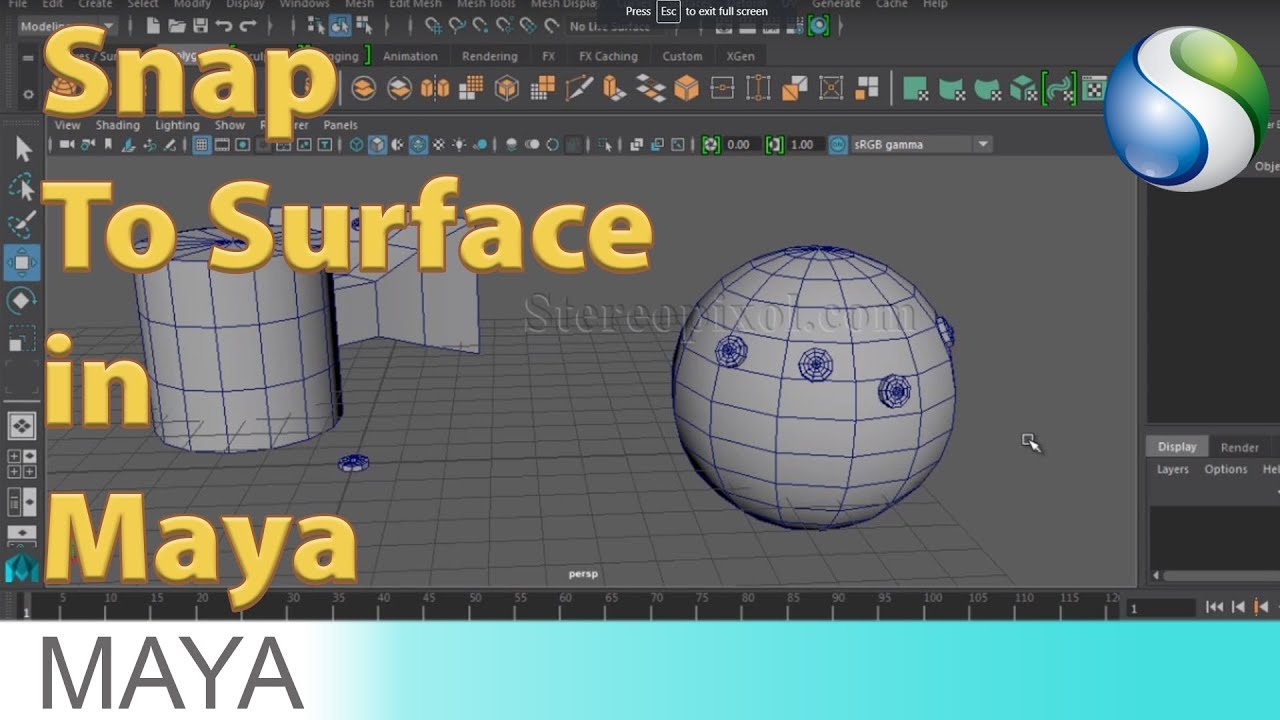Image resolution: width=1280 pixels, height=720 pixels.
Task: Open the UV Editor checker shelf icon
Action: [x=1094, y=89]
